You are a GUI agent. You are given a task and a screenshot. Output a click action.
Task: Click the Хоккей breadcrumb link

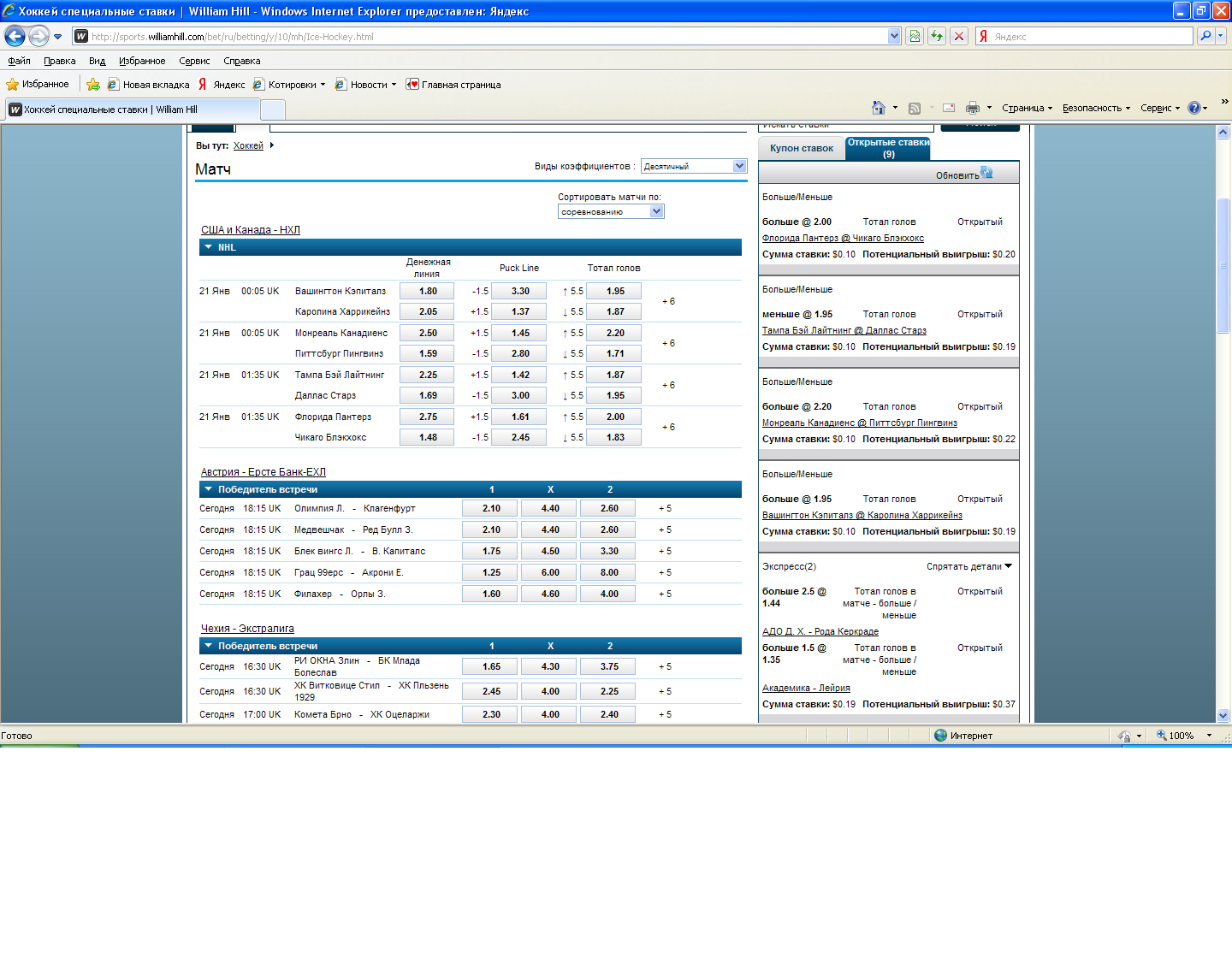pos(248,145)
